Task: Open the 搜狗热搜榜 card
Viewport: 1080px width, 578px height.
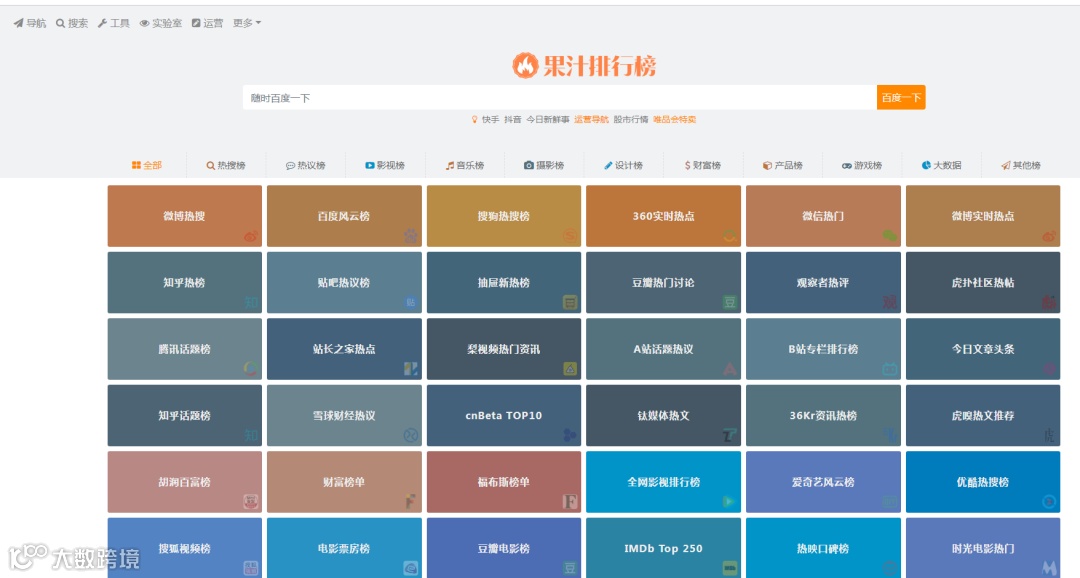Action: (x=504, y=216)
